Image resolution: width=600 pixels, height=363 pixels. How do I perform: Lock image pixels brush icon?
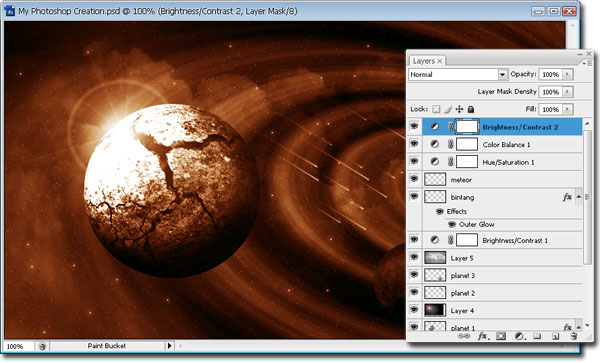click(x=448, y=109)
